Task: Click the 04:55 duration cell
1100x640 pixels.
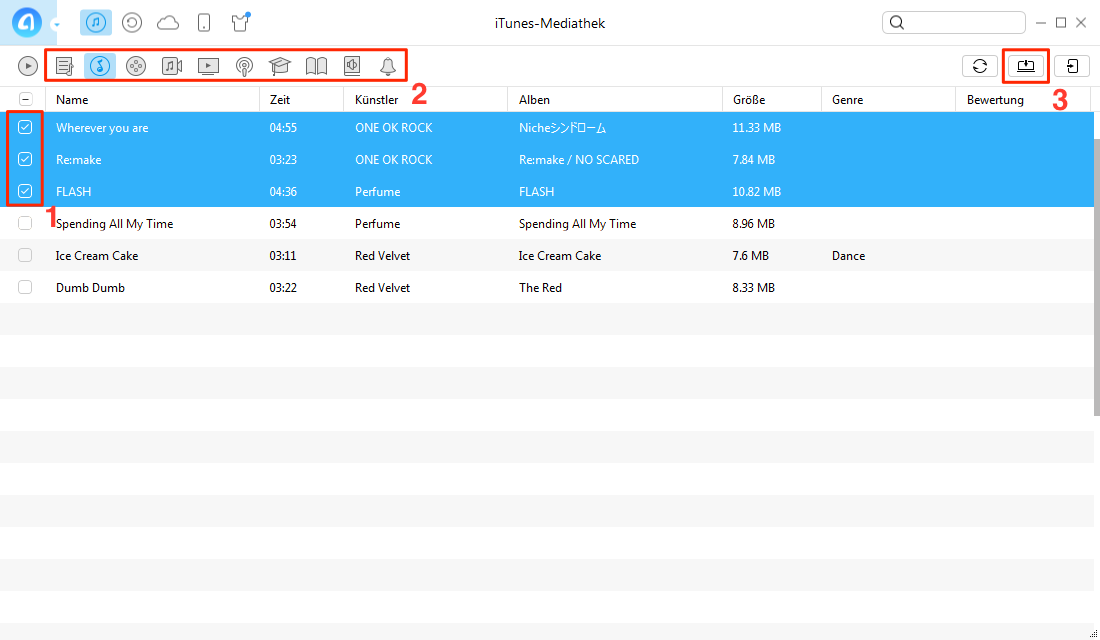Action: coord(283,128)
